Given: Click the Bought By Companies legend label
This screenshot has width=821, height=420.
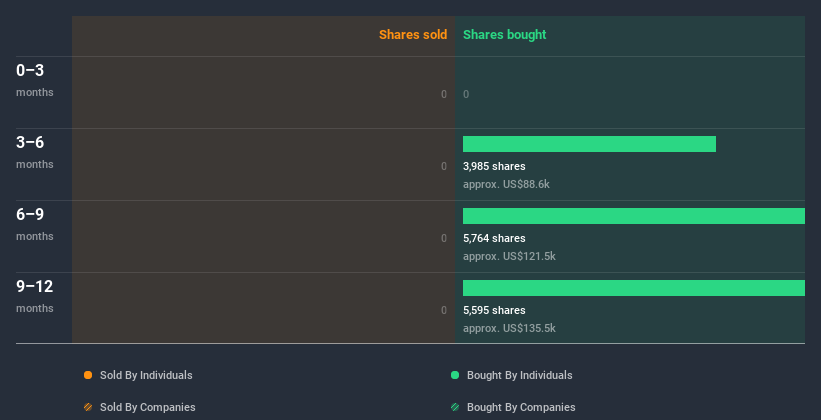Looking at the screenshot, I should point(521,407).
